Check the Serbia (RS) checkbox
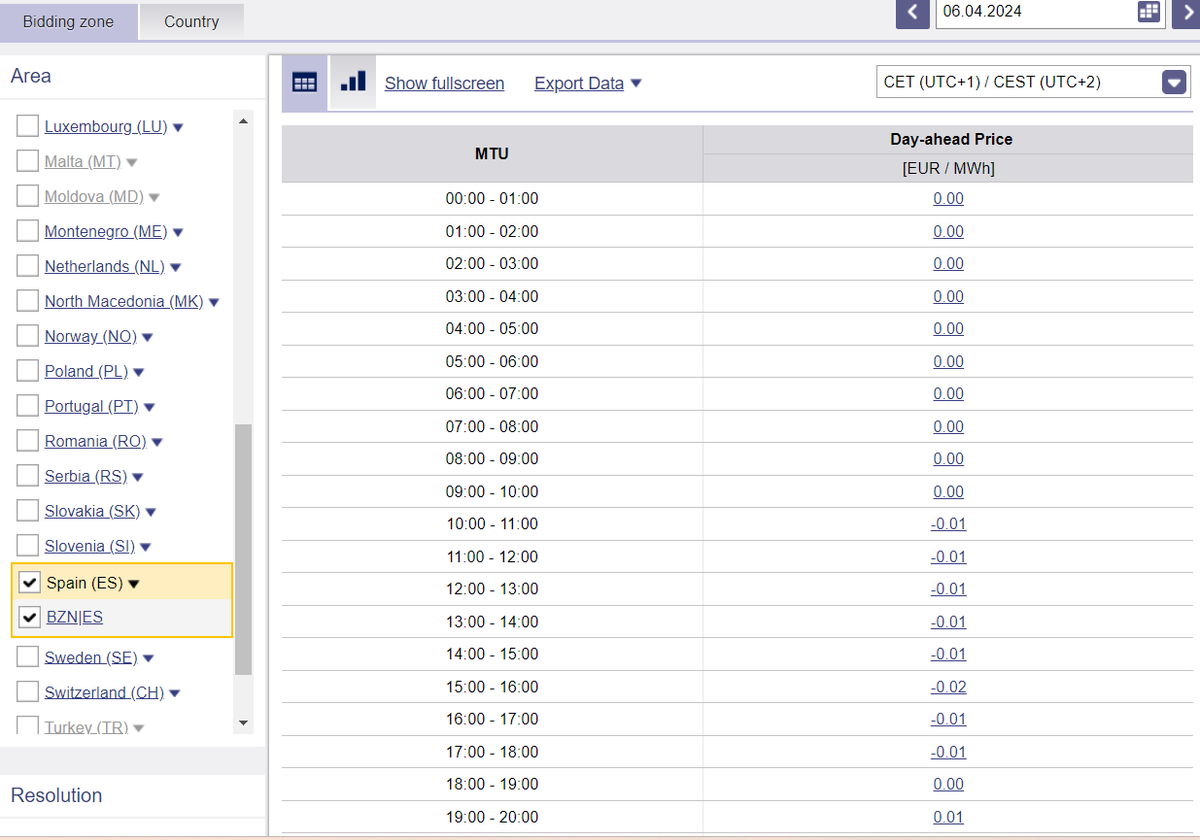1200x840 pixels. tap(28, 476)
